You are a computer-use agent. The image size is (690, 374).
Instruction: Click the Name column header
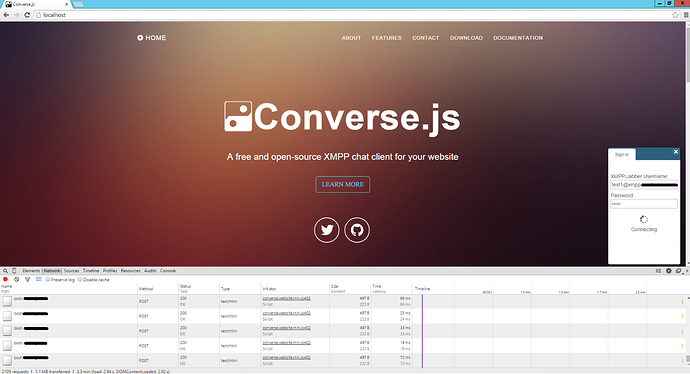pos(69,289)
